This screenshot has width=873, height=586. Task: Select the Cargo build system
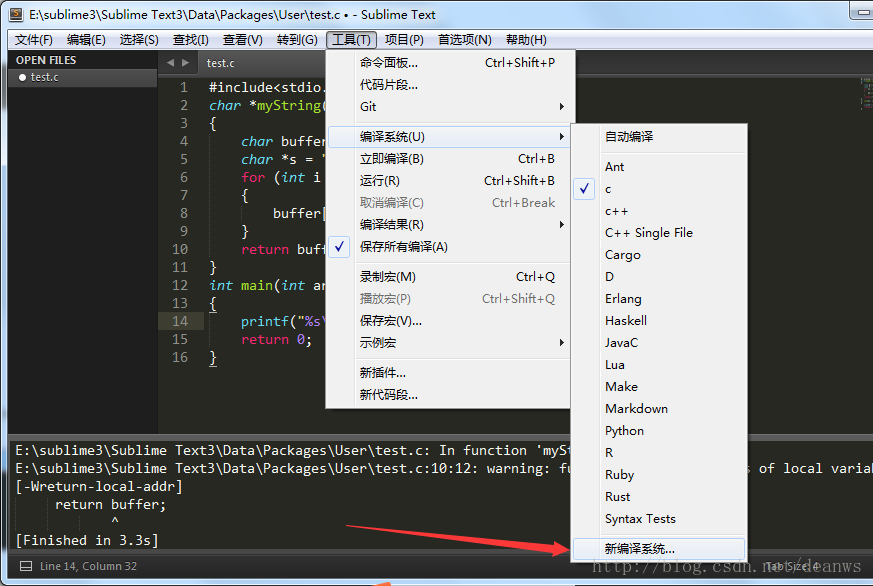(x=659, y=255)
